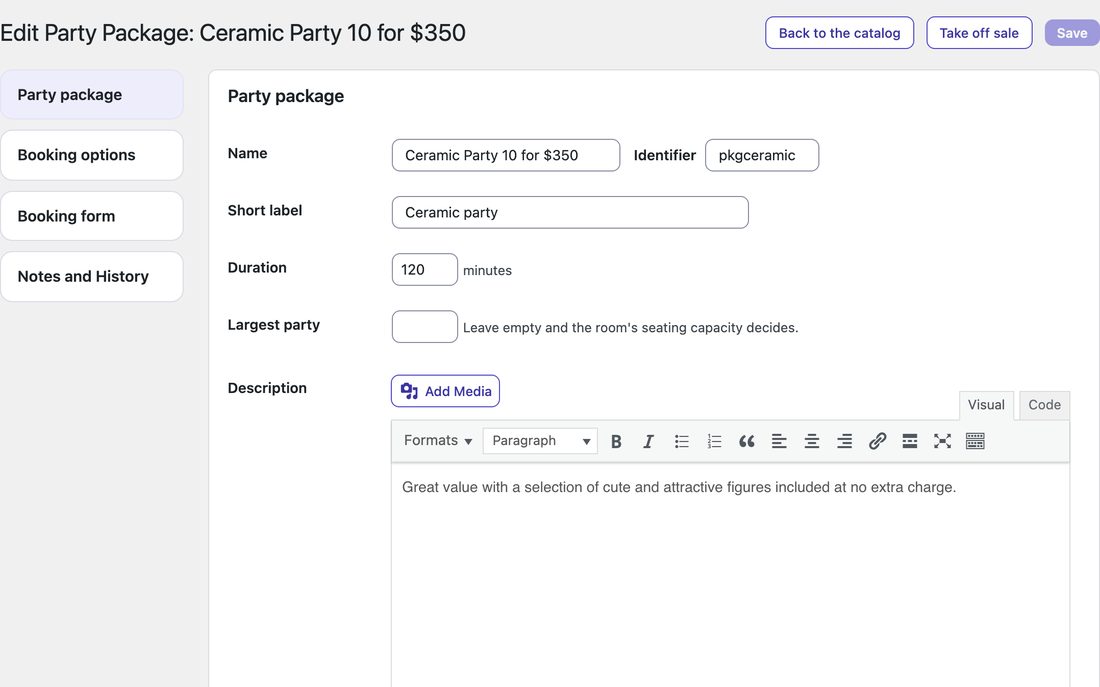Apply blockquote formatting
Image resolution: width=1100 pixels, height=687 pixels.
746,441
